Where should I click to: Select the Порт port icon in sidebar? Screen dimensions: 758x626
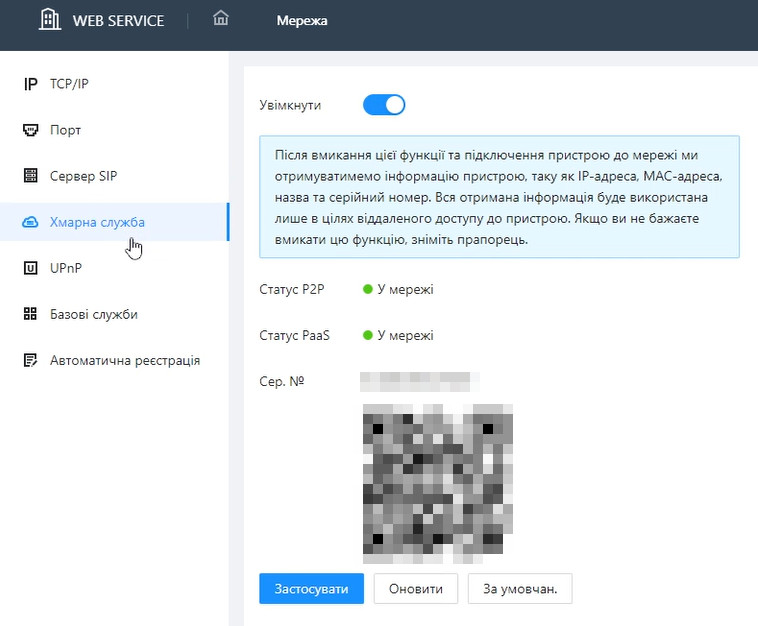30,130
